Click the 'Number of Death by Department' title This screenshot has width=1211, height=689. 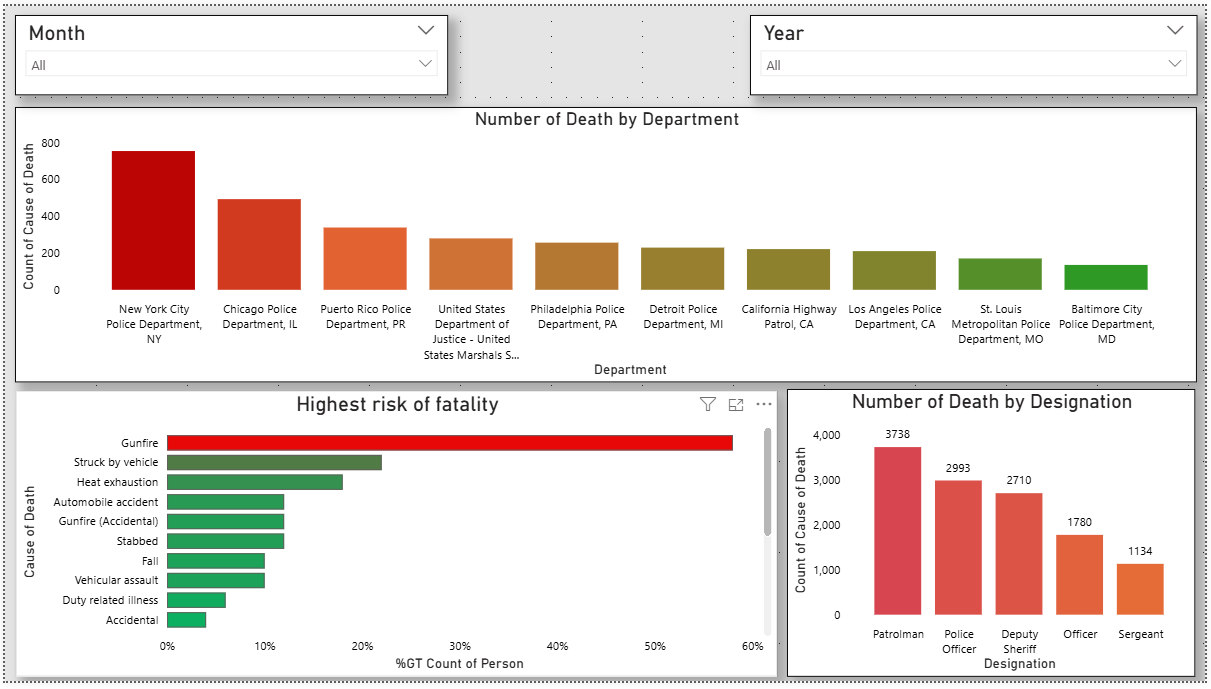(x=606, y=120)
